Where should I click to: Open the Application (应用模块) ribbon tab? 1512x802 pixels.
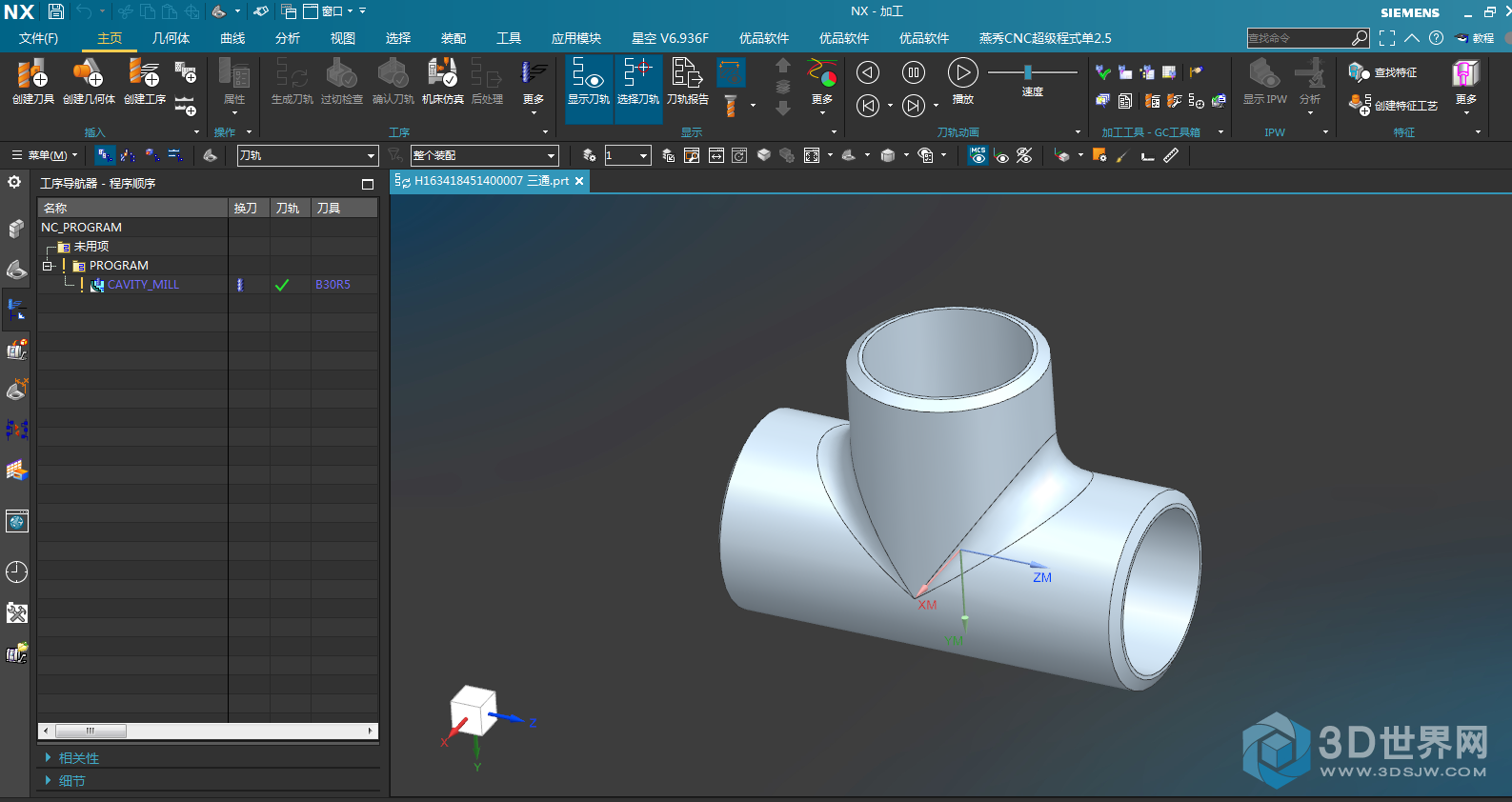pyautogui.click(x=576, y=38)
